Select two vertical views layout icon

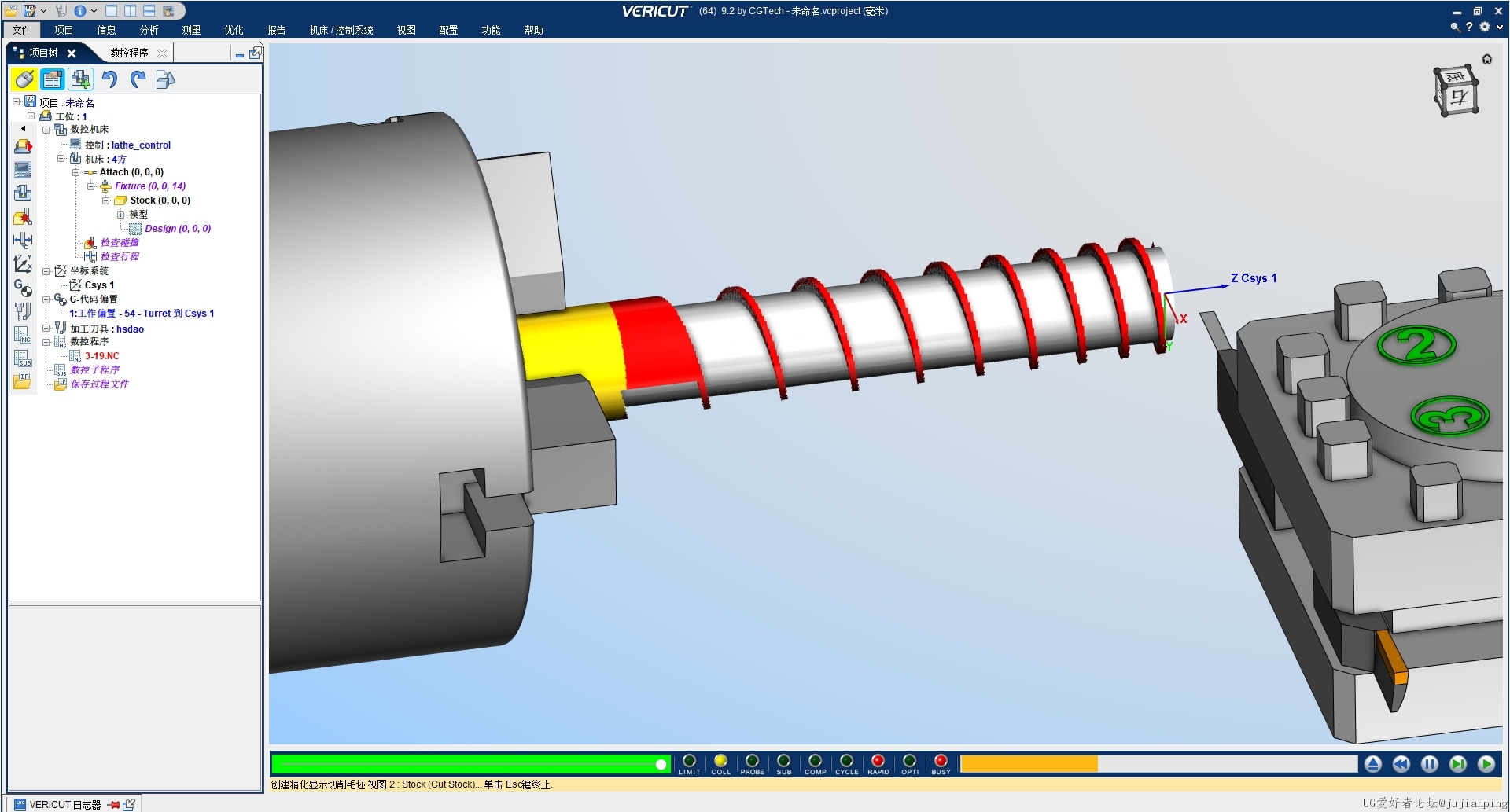click(x=130, y=11)
